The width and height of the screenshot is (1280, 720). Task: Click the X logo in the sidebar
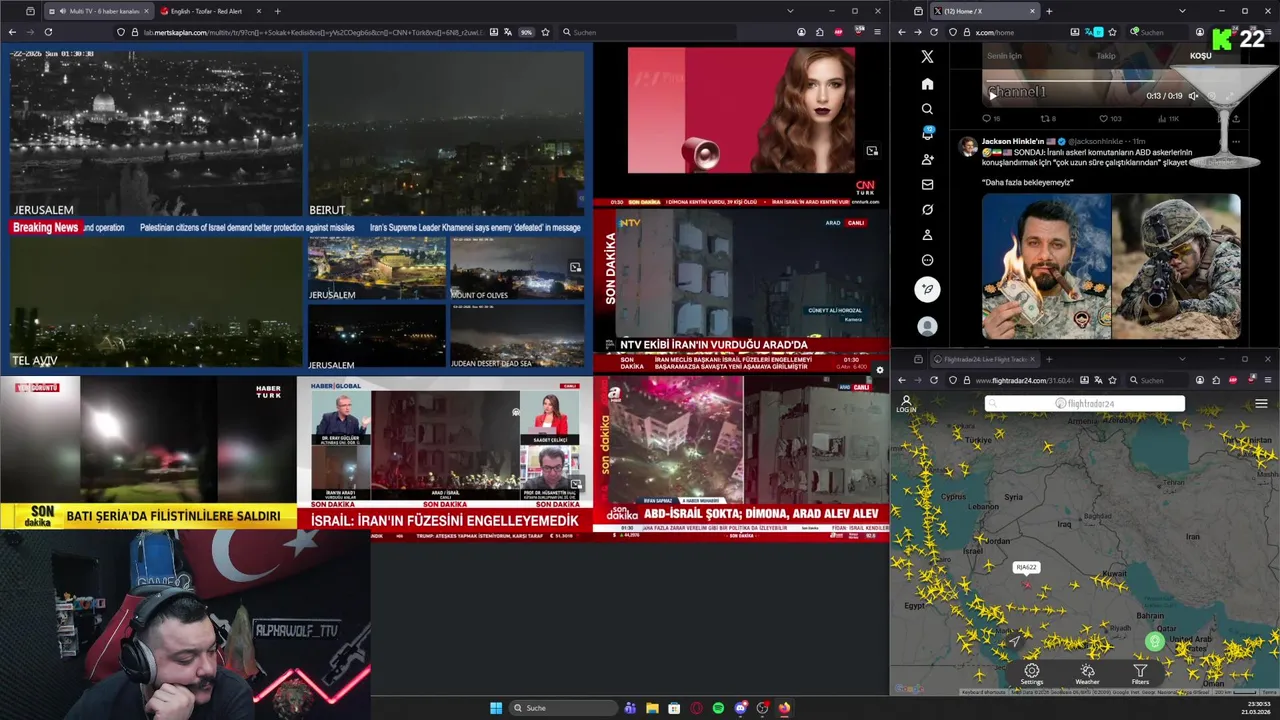[927, 57]
